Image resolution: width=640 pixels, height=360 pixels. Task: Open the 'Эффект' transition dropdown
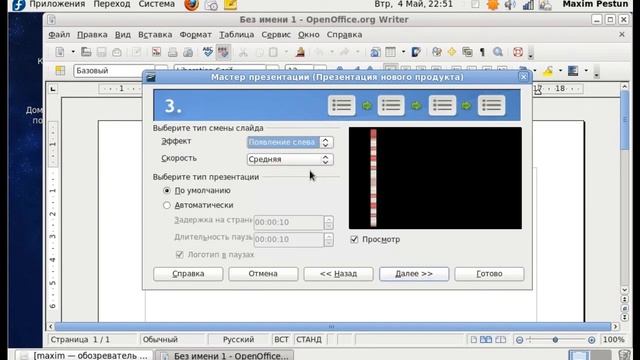click(290, 142)
